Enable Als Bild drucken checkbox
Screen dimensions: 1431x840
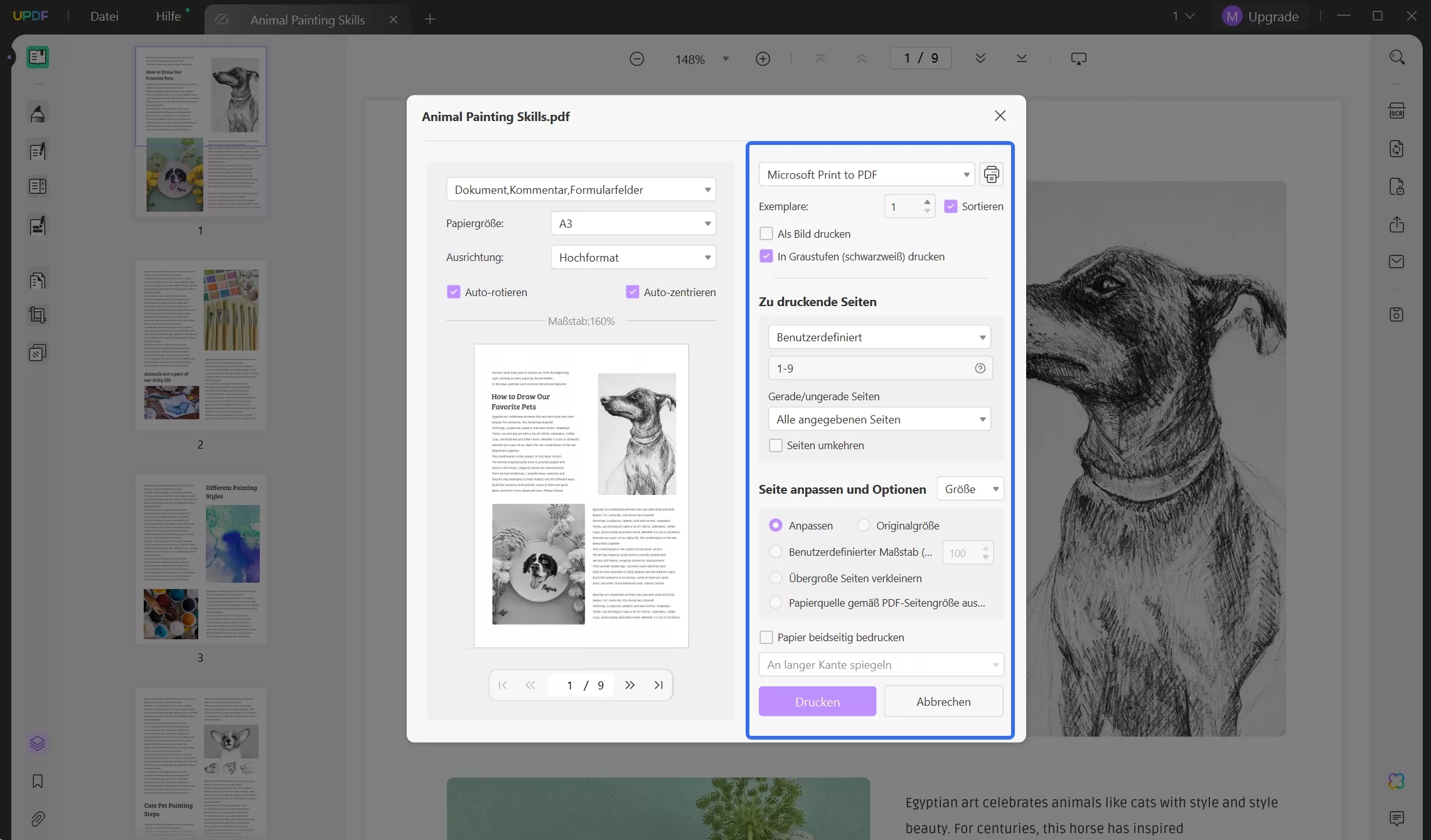(766, 233)
